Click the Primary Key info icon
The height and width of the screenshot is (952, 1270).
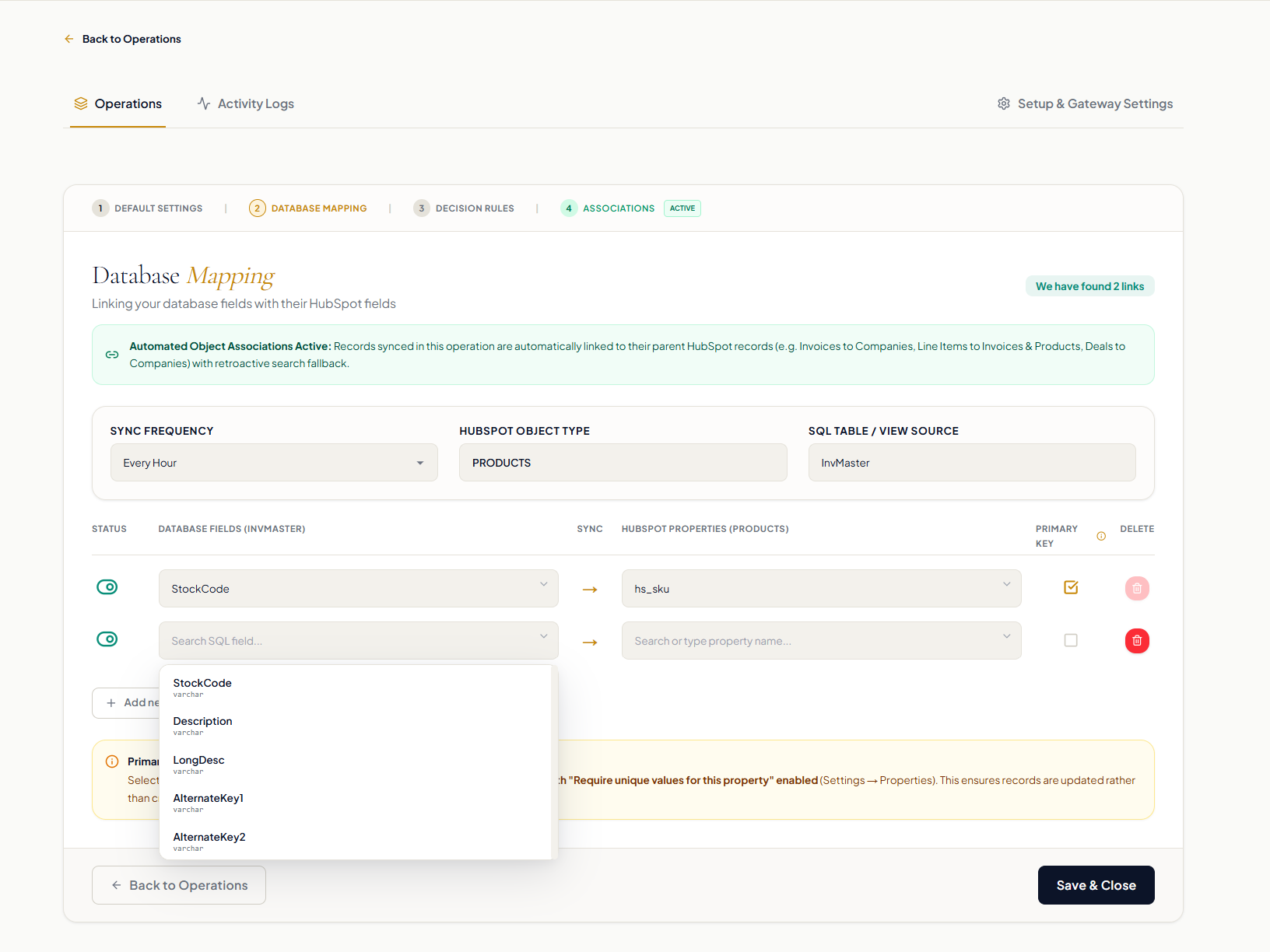[1101, 536]
